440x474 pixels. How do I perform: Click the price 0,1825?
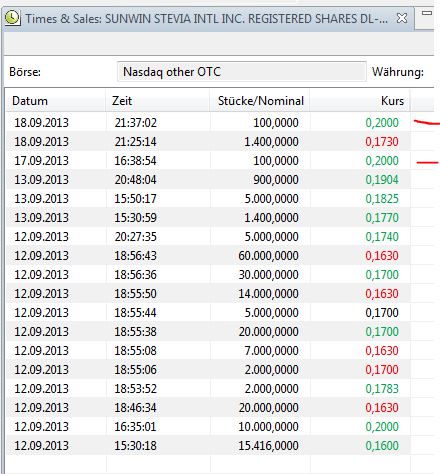pyautogui.click(x=382, y=199)
